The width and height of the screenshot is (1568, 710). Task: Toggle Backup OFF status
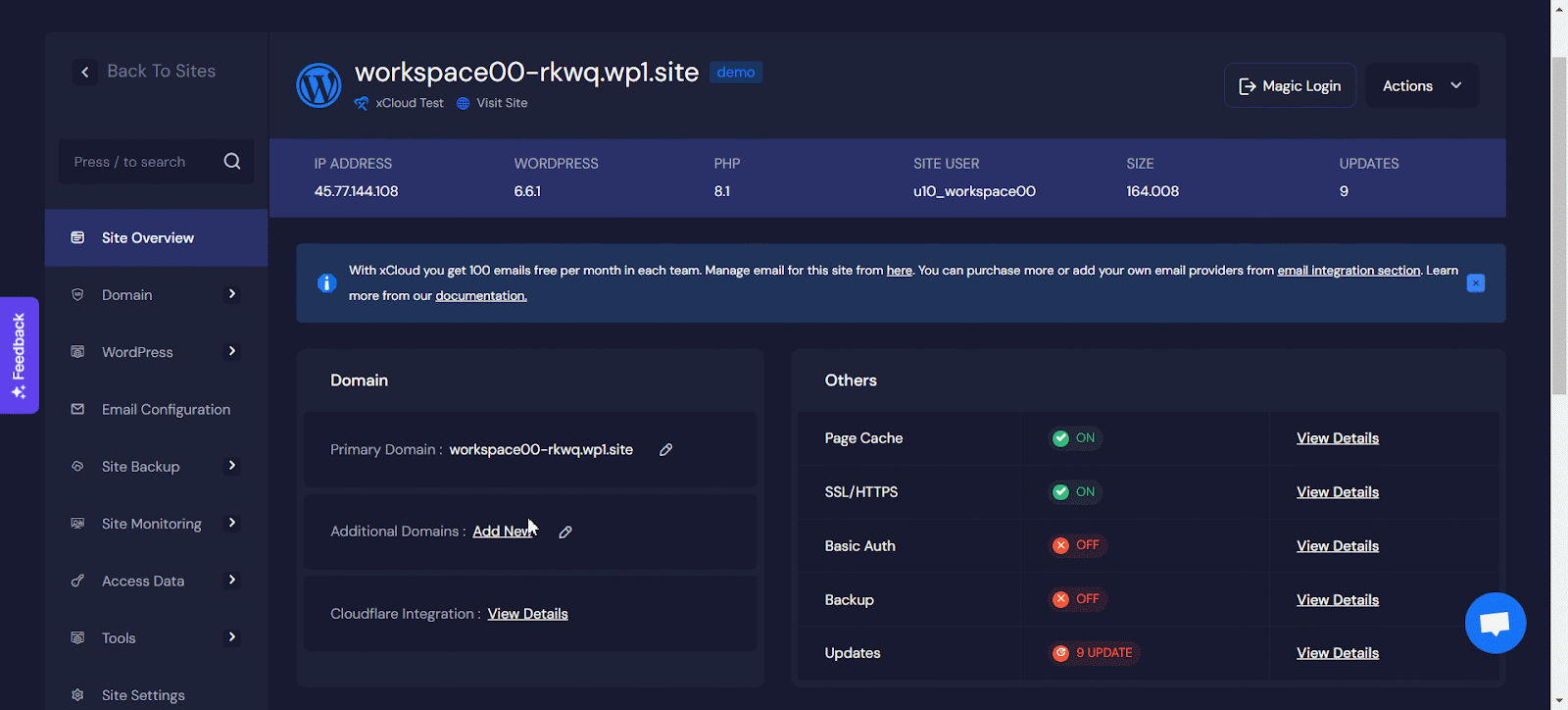[1077, 599]
